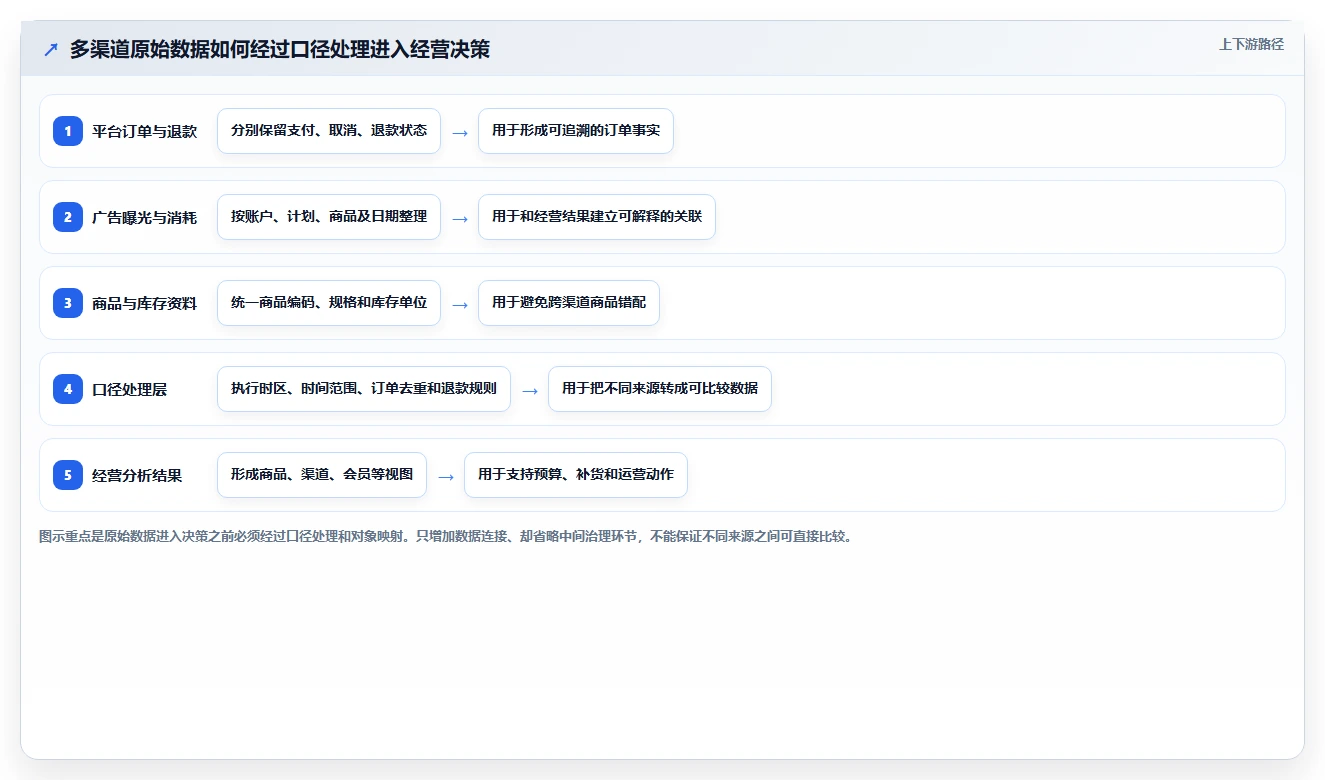Select the 用于支持预算、补货和运营动作 box
The width and height of the screenshot is (1325, 780).
(576, 475)
